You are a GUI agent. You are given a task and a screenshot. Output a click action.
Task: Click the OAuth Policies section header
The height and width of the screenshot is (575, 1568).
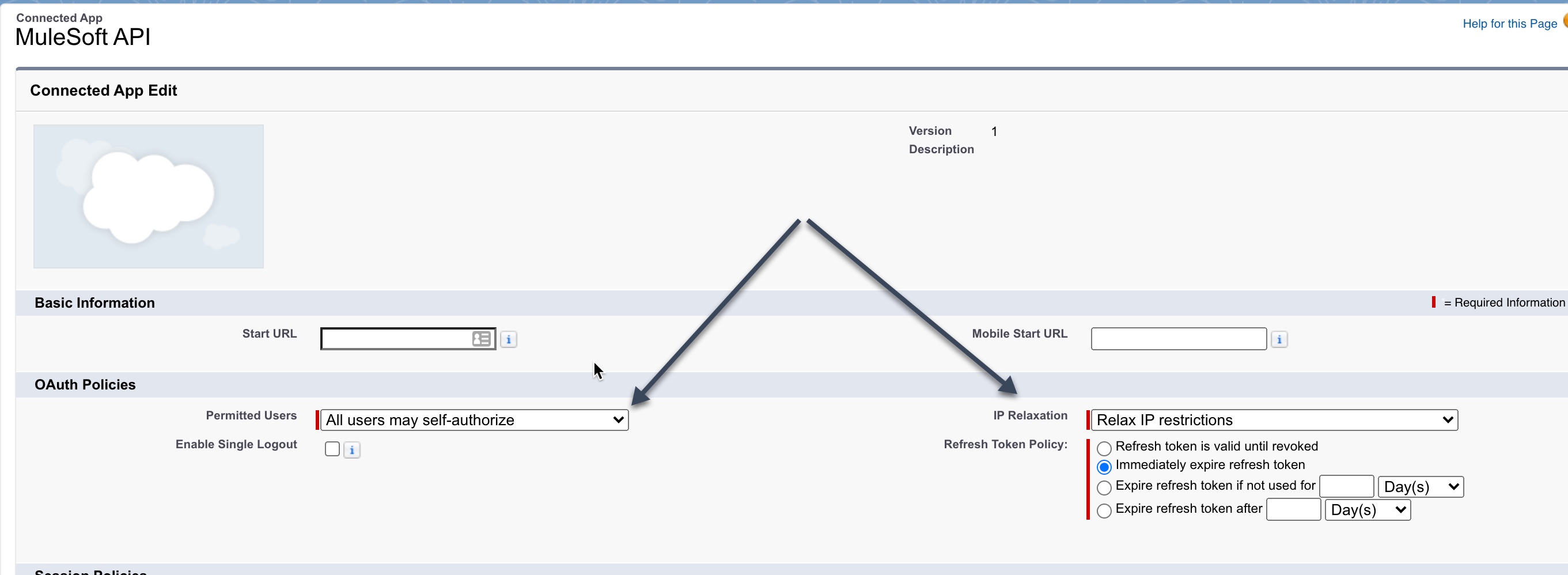[85, 384]
